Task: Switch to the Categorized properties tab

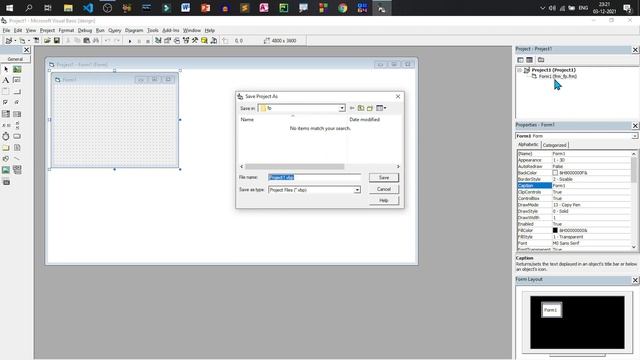Action: point(554,145)
